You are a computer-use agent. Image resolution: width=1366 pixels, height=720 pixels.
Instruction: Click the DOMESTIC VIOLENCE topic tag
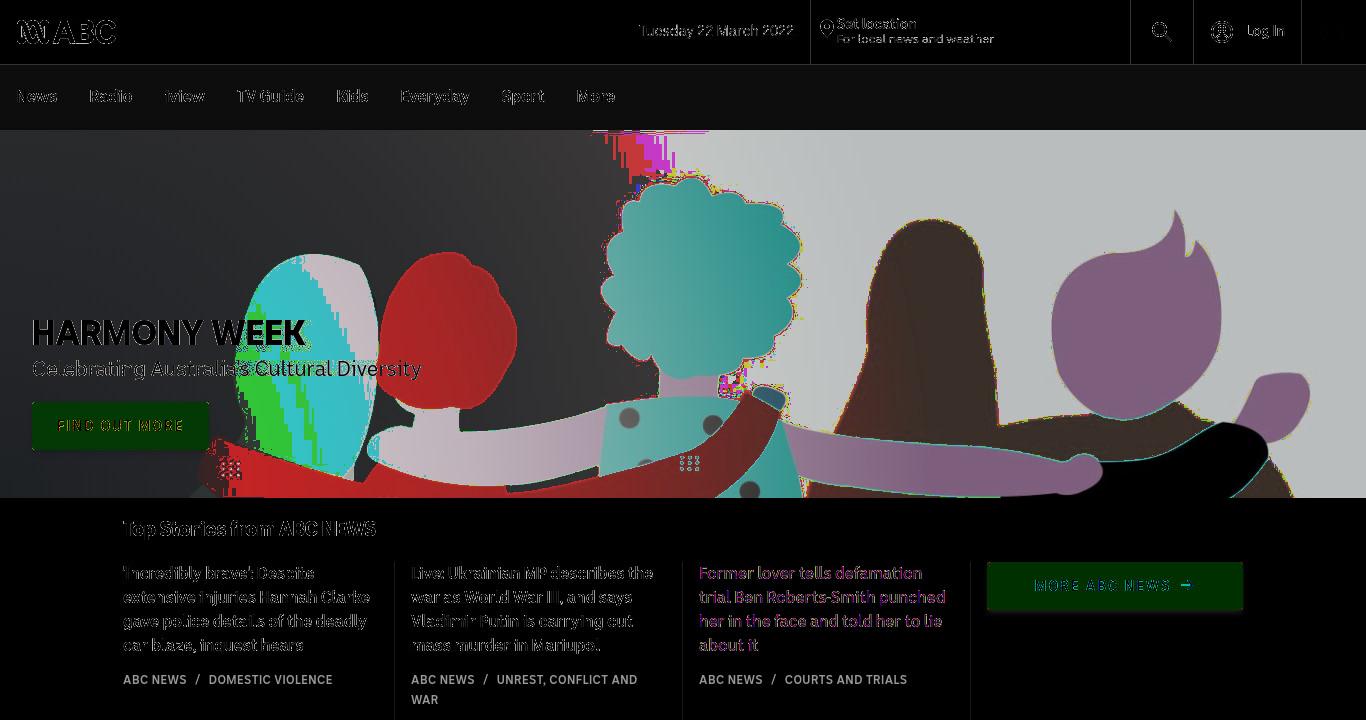[270, 680]
